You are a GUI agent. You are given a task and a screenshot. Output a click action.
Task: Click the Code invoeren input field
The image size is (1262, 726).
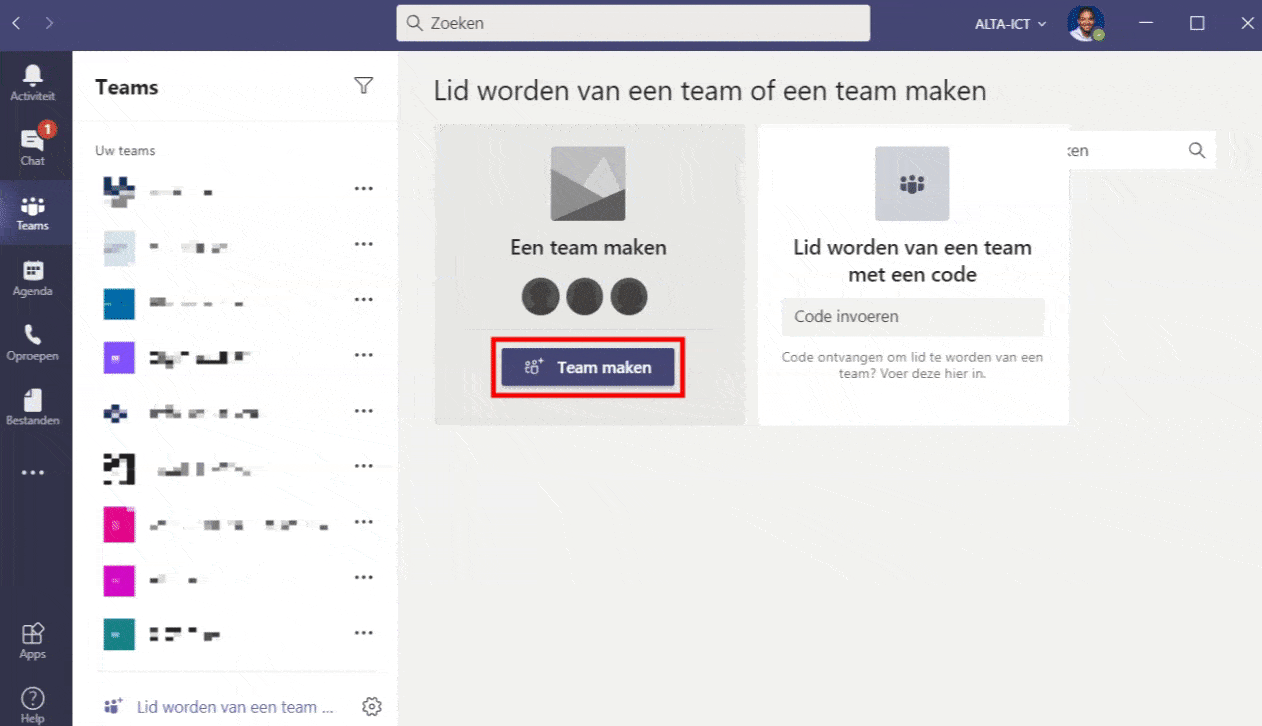click(912, 317)
